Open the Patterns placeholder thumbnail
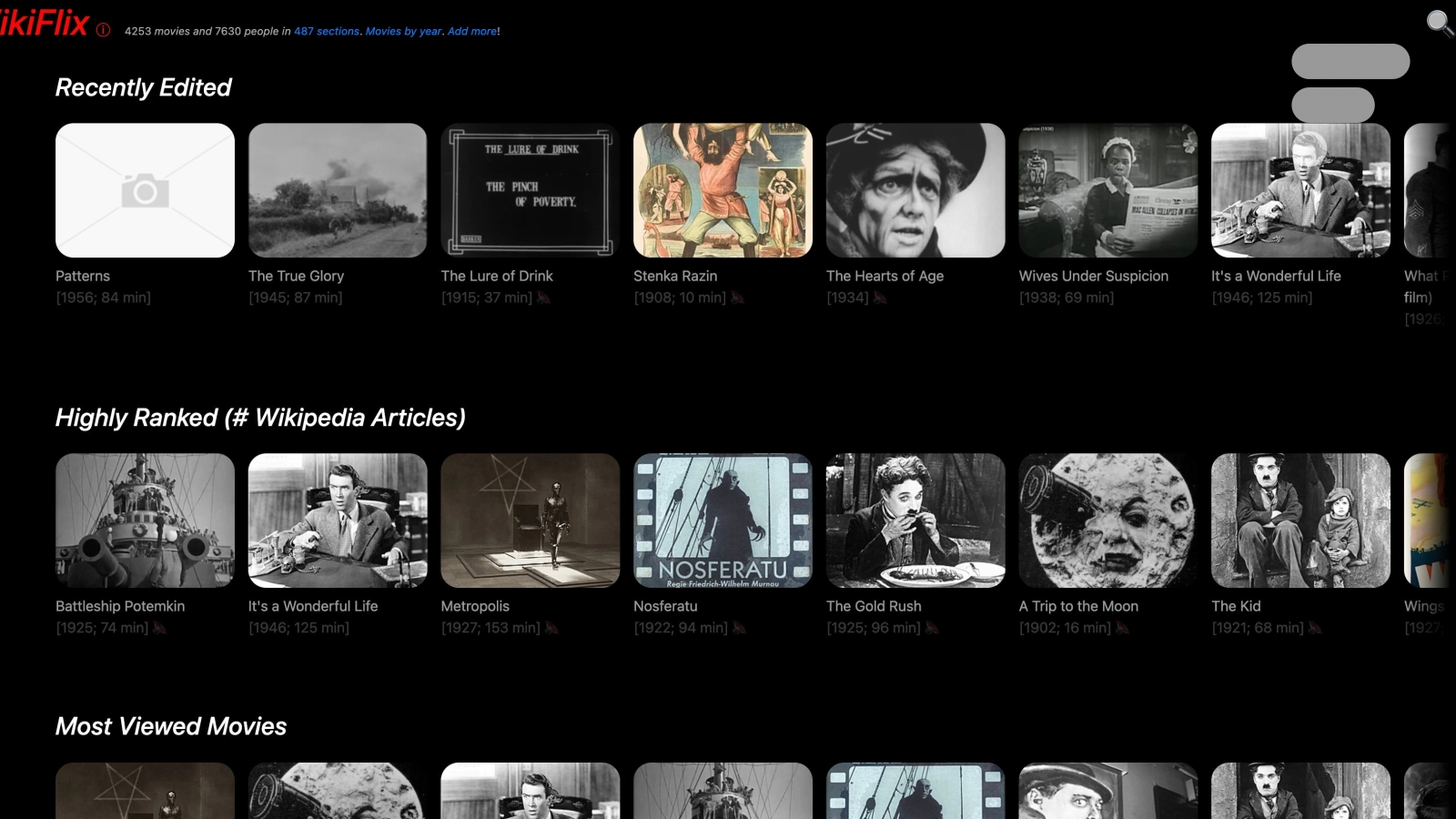The width and height of the screenshot is (1456, 819). click(145, 190)
